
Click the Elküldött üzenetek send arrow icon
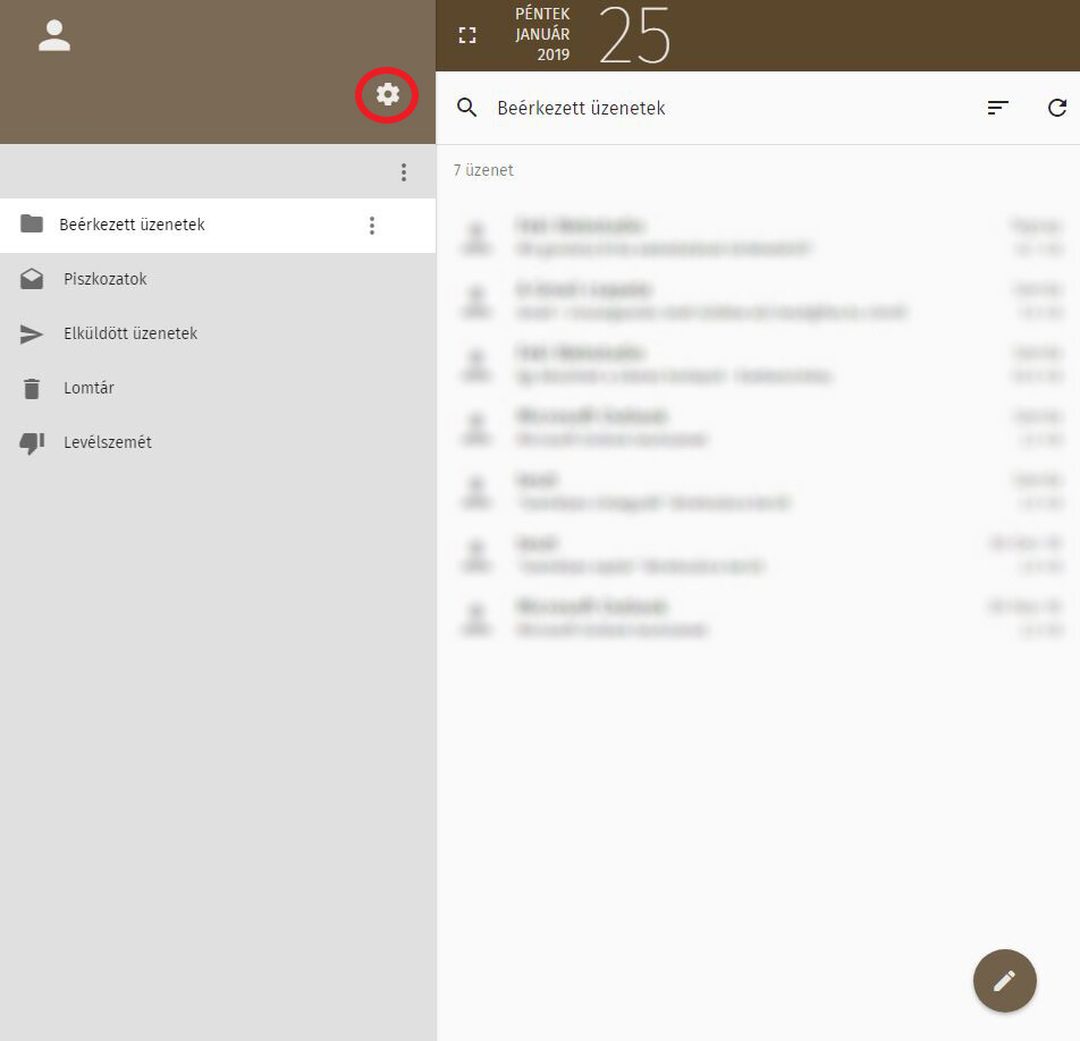point(31,334)
